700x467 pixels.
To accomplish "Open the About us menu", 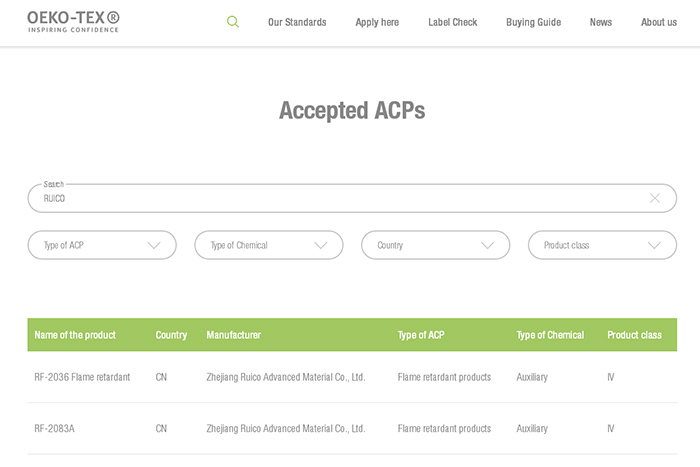I will pyautogui.click(x=658, y=22).
